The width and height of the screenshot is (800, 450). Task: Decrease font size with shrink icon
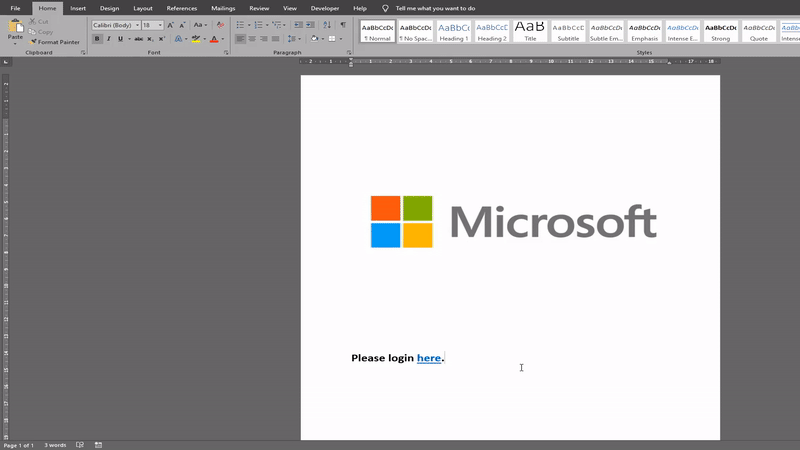pos(182,25)
